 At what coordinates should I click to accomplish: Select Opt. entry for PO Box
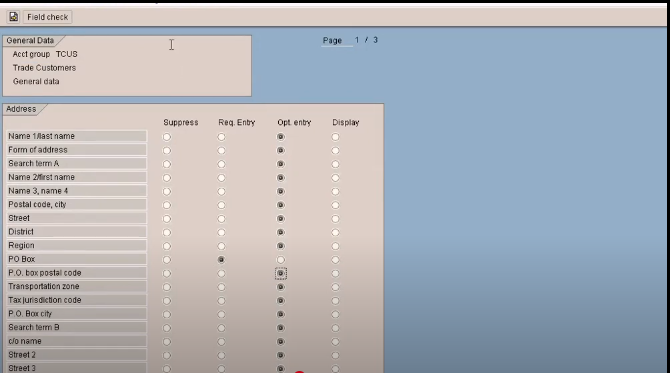(x=281, y=260)
